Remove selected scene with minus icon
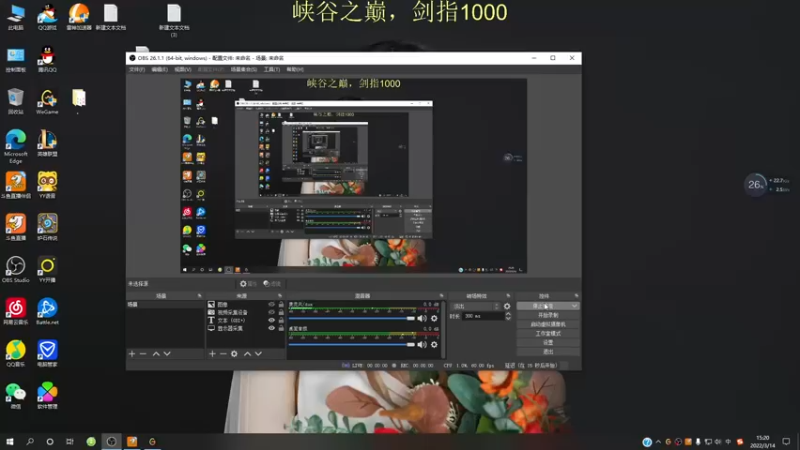This screenshot has height=450, width=800. [x=143, y=354]
